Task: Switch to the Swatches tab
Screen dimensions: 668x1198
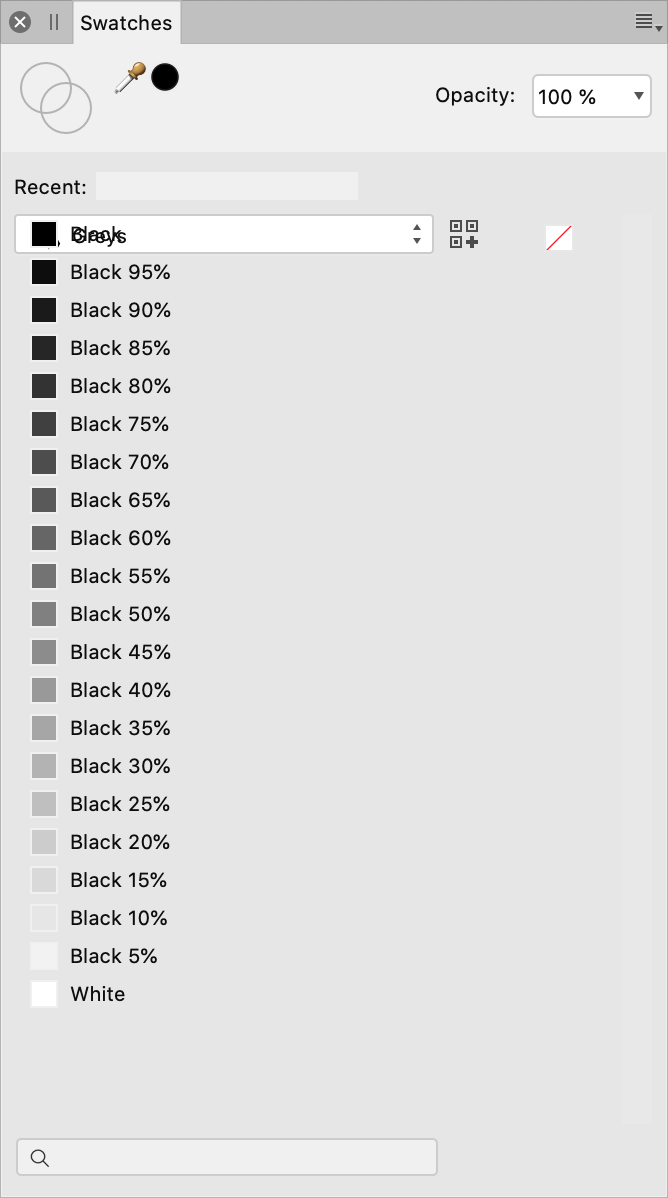Action: click(126, 23)
